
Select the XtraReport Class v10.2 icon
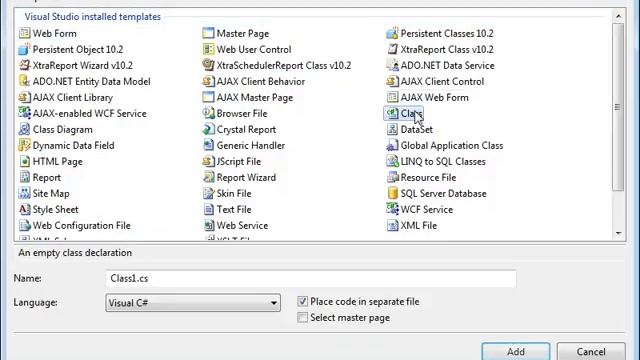pos(392,49)
